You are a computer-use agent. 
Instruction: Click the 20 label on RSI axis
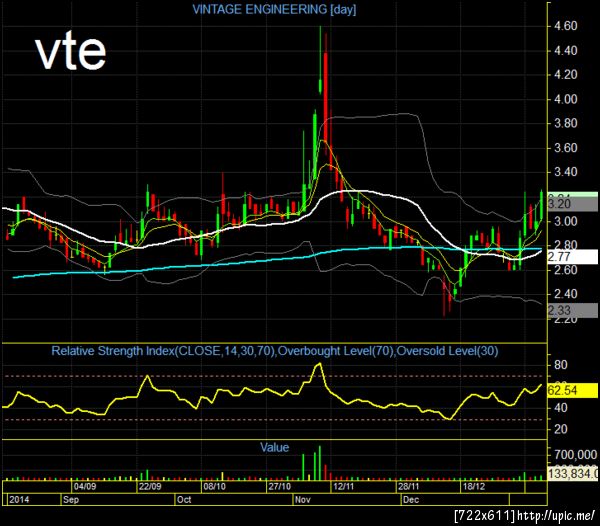coord(561,429)
